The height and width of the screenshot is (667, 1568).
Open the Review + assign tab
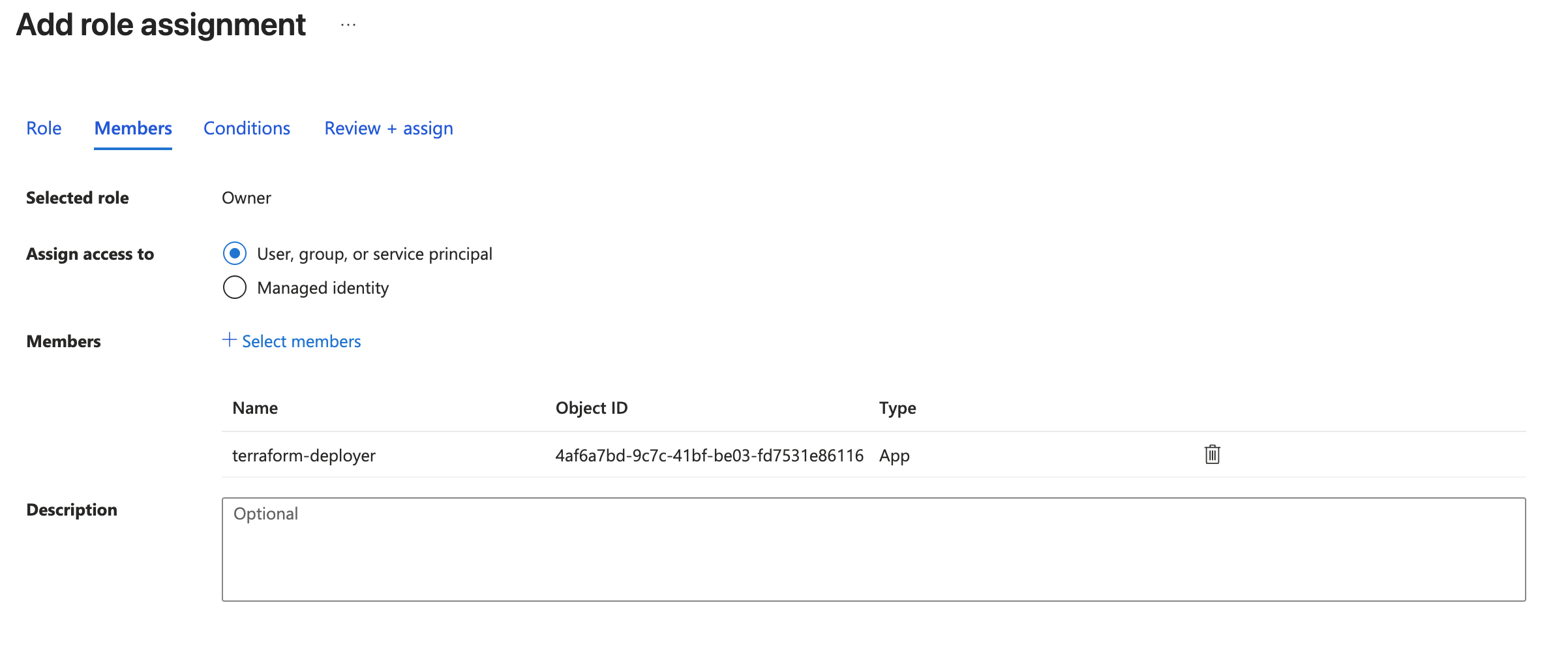click(x=389, y=128)
